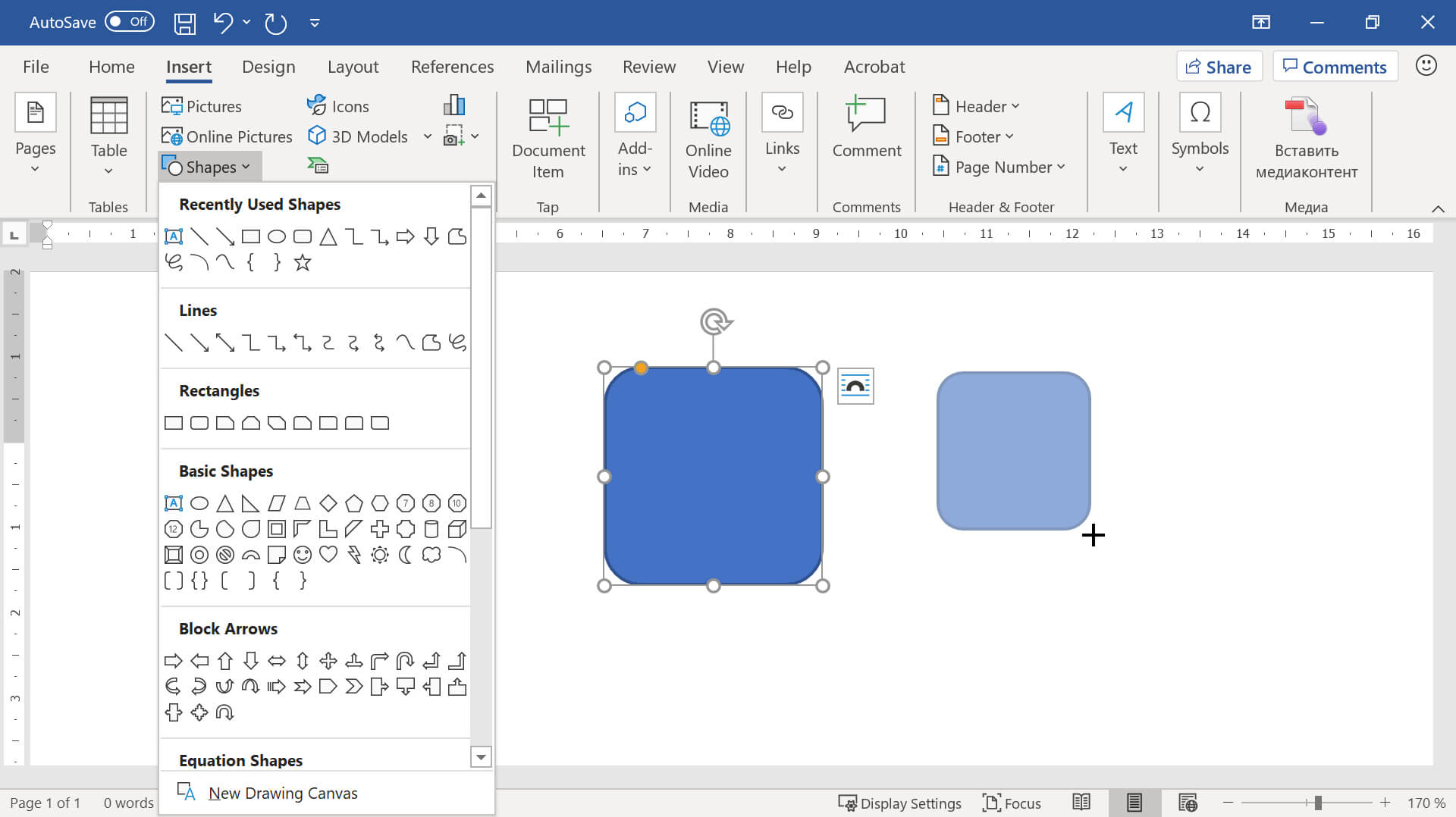
Task: Select the Heart shape in Basic Shapes
Action: (328, 555)
